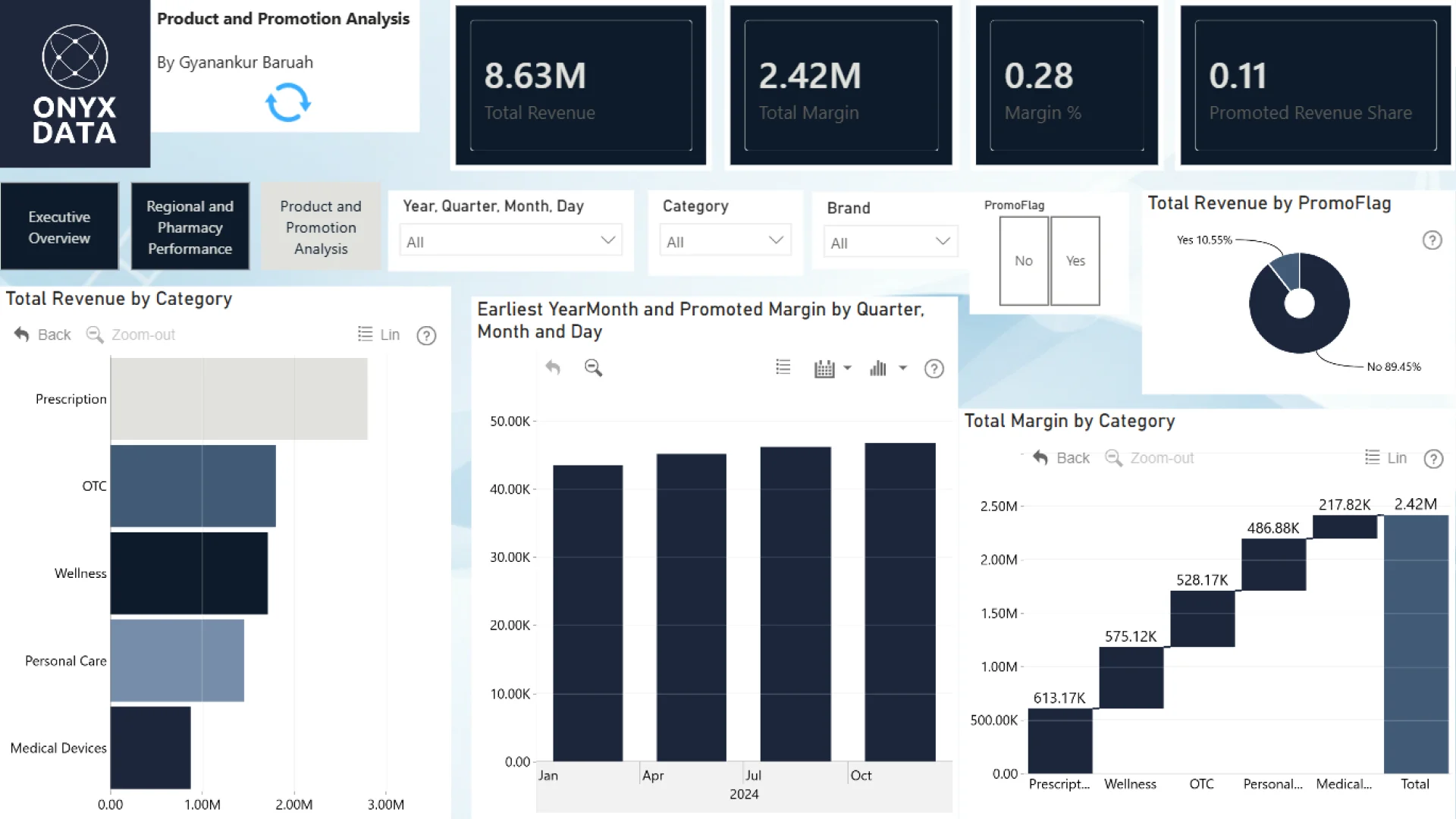Expand the Year, Quarter, Month, Day dropdown
Image resolution: width=1456 pixels, height=819 pixels.
coord(510,241)
